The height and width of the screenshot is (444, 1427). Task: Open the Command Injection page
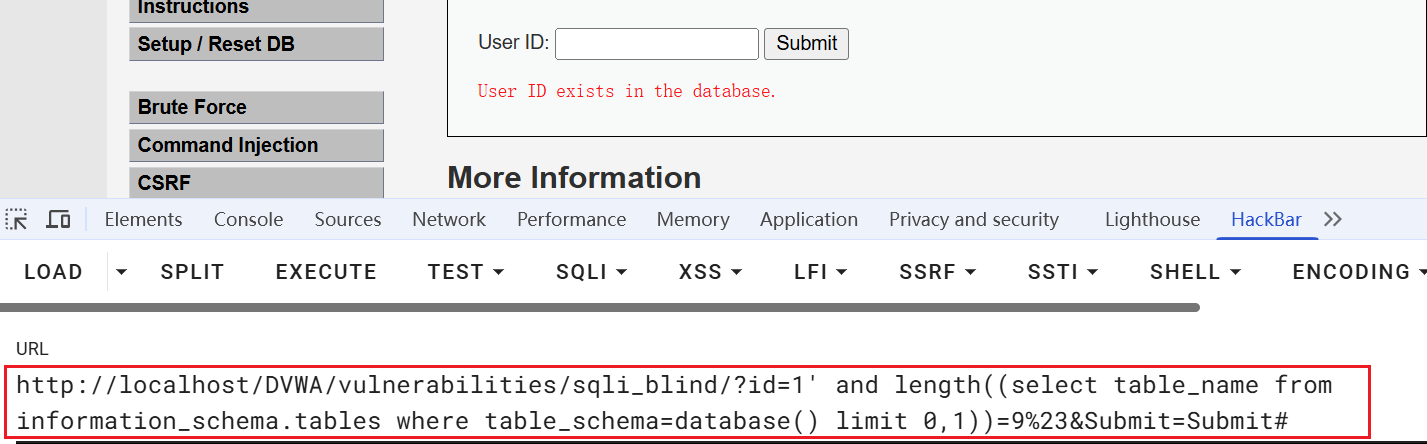click(256, 145)
